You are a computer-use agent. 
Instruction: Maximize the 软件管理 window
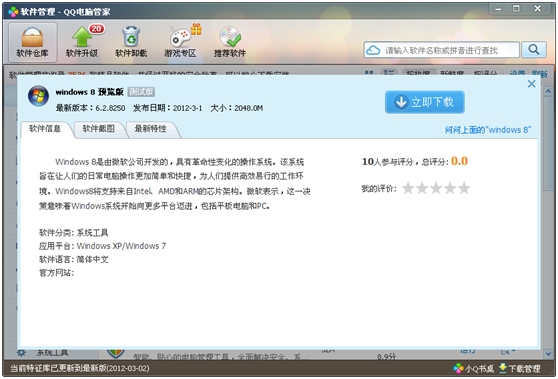click(x=516, y=9)
